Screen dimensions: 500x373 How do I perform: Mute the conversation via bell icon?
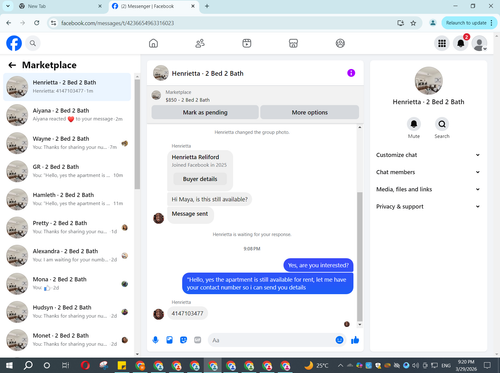point(414,124)
